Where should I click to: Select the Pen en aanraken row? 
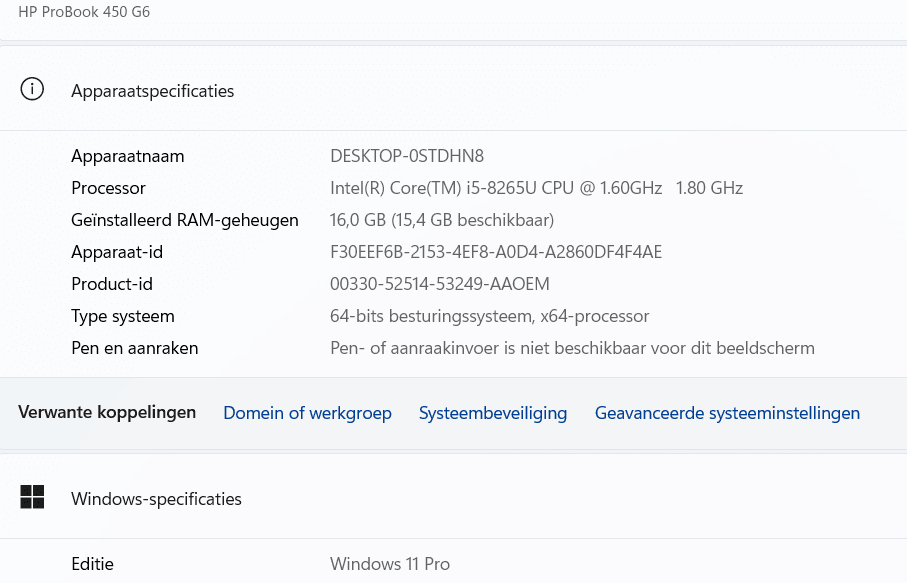click(x=134, y=347)
